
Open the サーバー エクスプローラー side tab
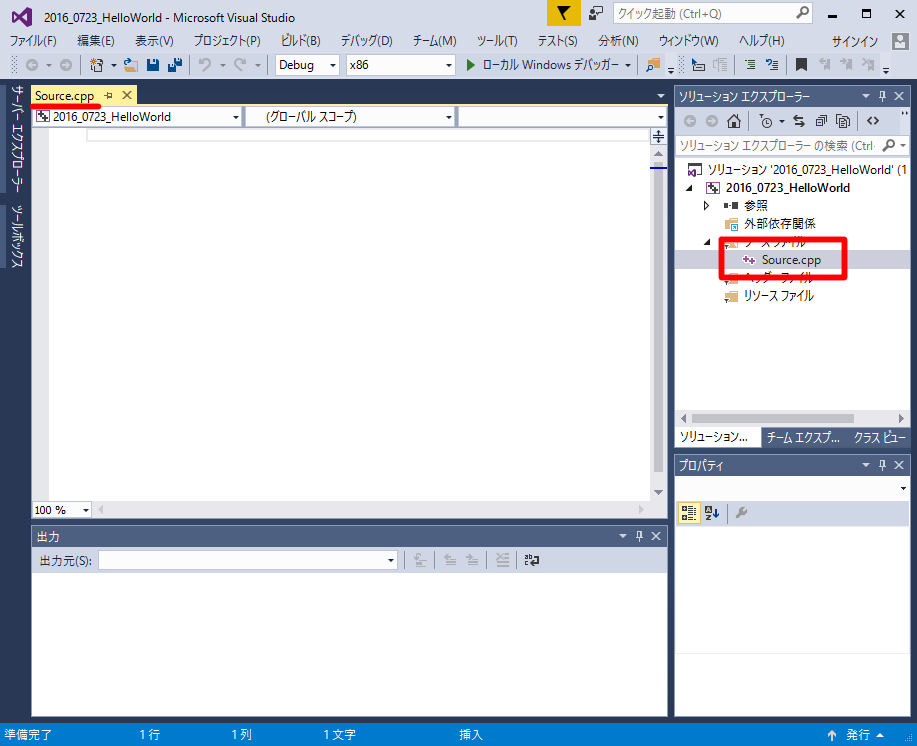(x=18, y=139)
